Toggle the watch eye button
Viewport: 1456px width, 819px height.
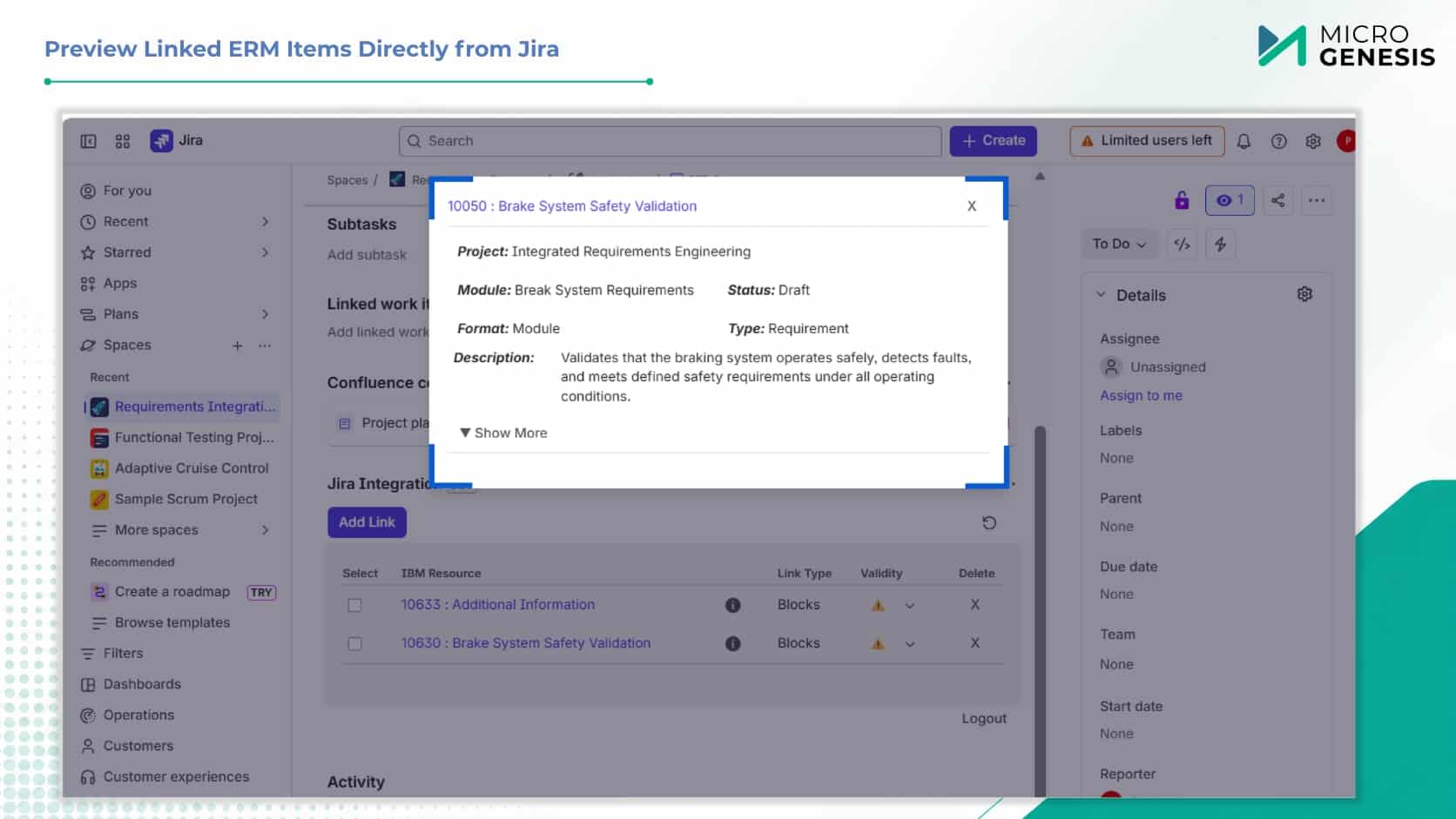1230,200
